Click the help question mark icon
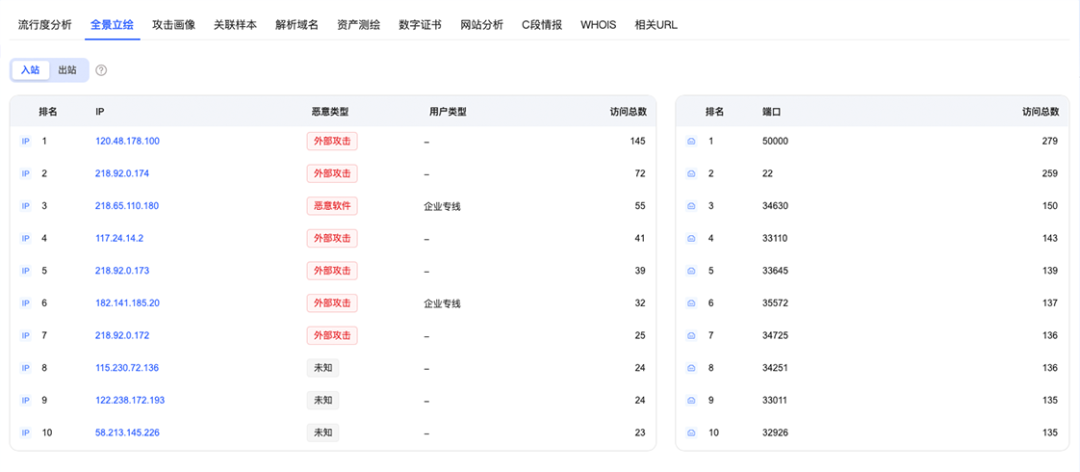The width and height of the screenshot is (1080, 472). click(101, 70)
